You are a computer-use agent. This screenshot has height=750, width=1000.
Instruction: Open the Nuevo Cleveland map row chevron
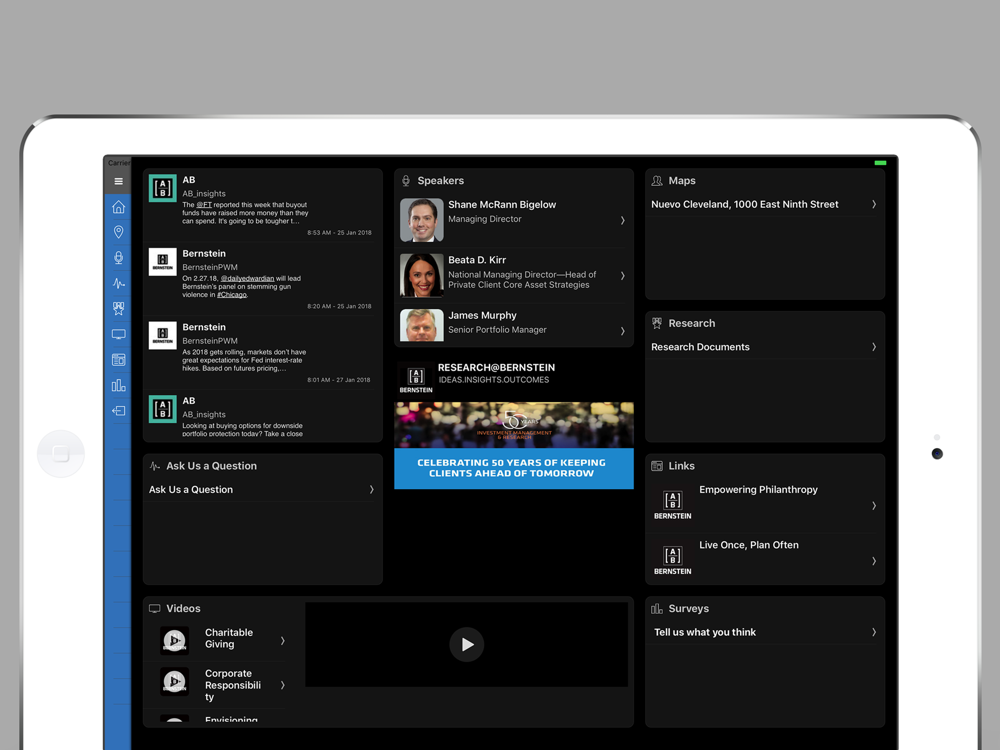tap(874, 204)
